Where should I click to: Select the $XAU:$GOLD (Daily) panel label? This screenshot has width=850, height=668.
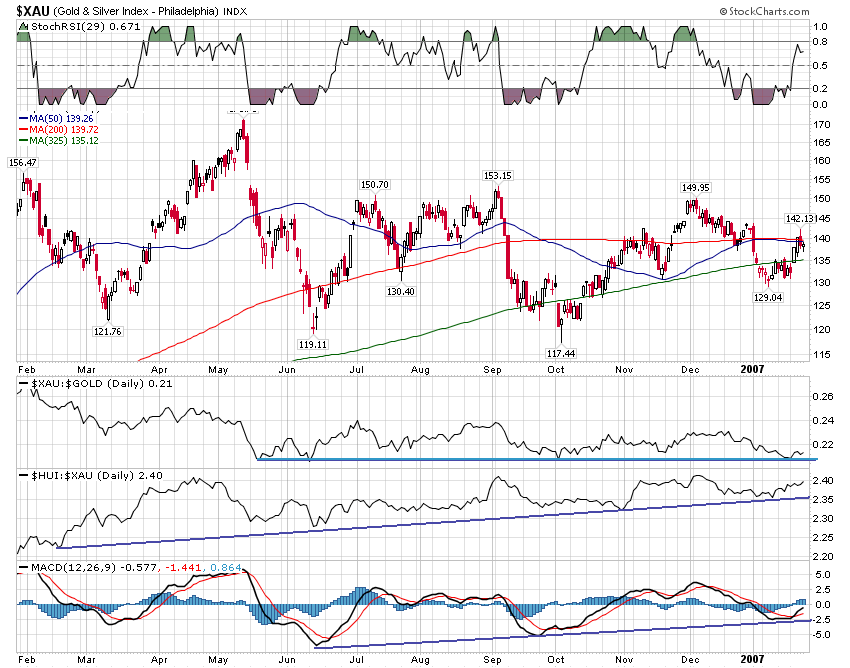(x=79, y=385)
